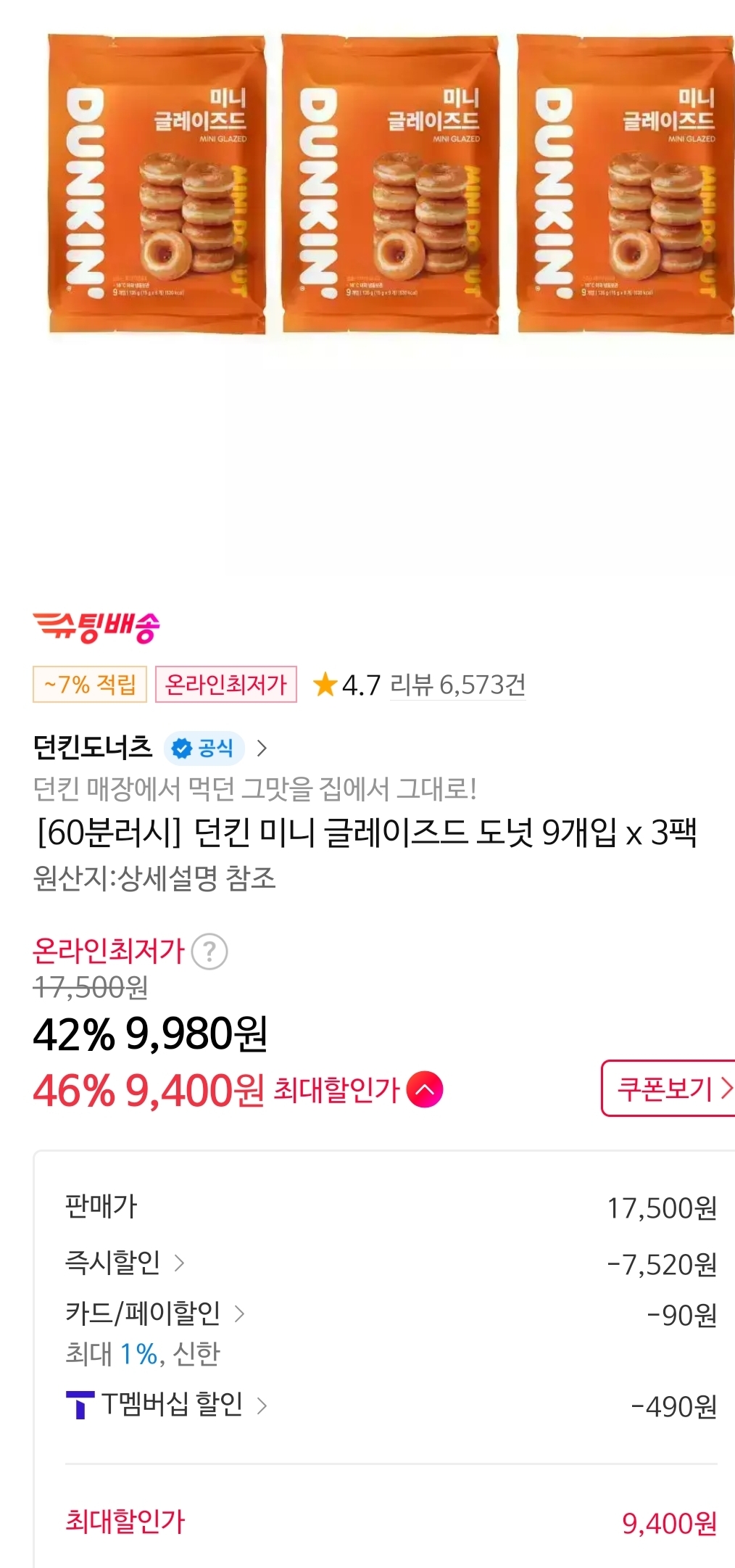Click the blue 공식 verified badge
This screenshot has height=1568, width=735.
point(204,748)
